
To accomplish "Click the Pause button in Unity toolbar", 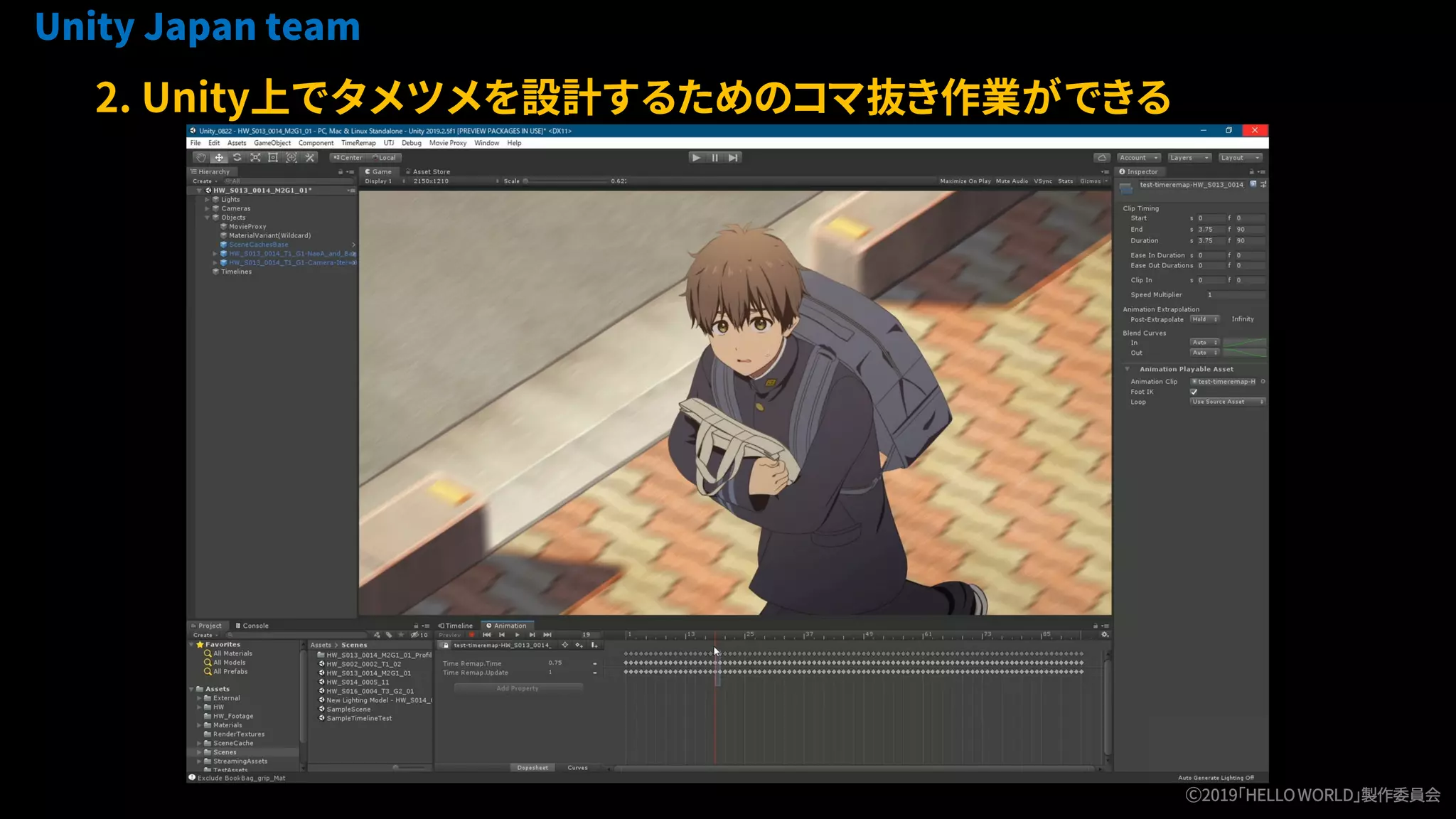I will [x=715, y=158].
